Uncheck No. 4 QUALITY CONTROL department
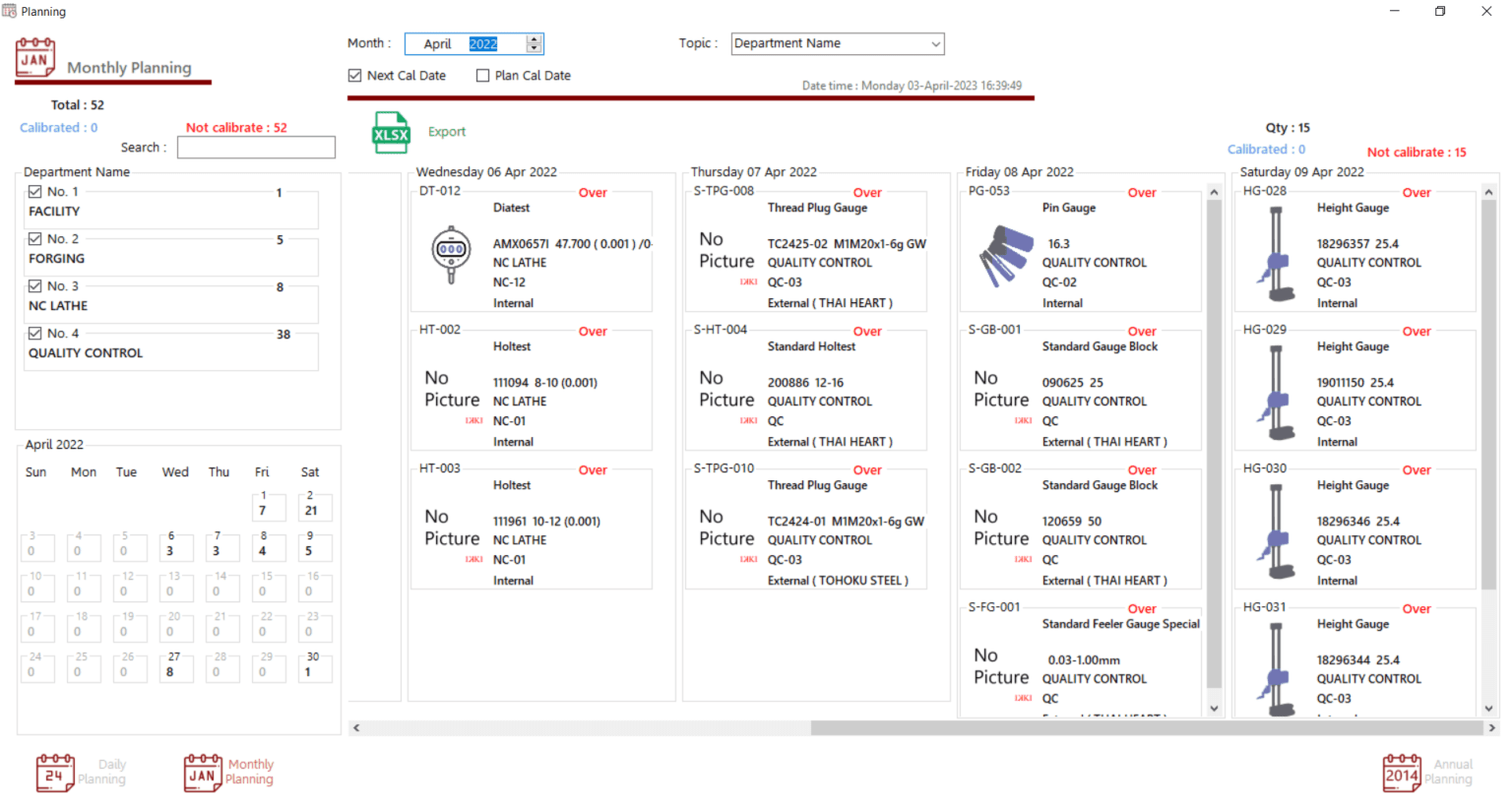Viewport: 1512px width, 811px height. [34, 333]
